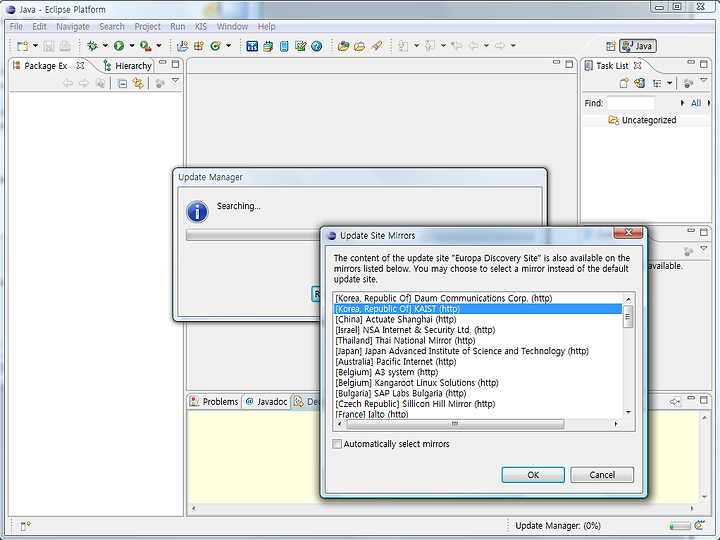This screenshot has width=720, height=540.
Task: Click the New wizard icon in main toolbar
Action: [x=22, y=46]
